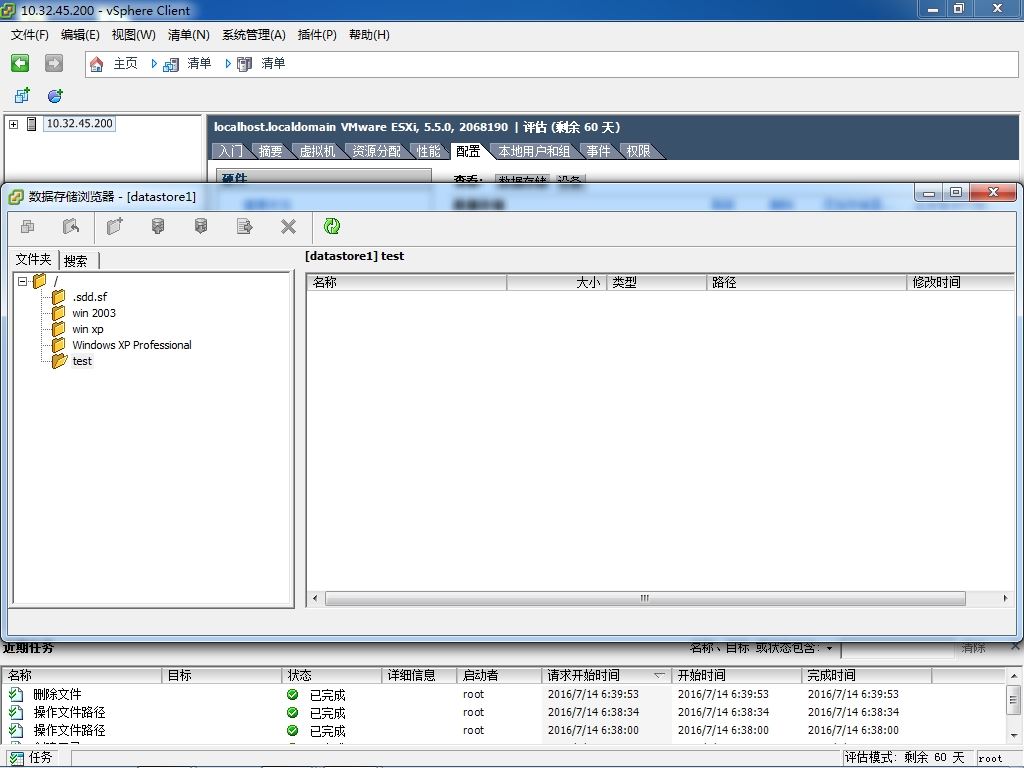
Task: Switch to the 权限 tab
Action: (x=638, y=152)
